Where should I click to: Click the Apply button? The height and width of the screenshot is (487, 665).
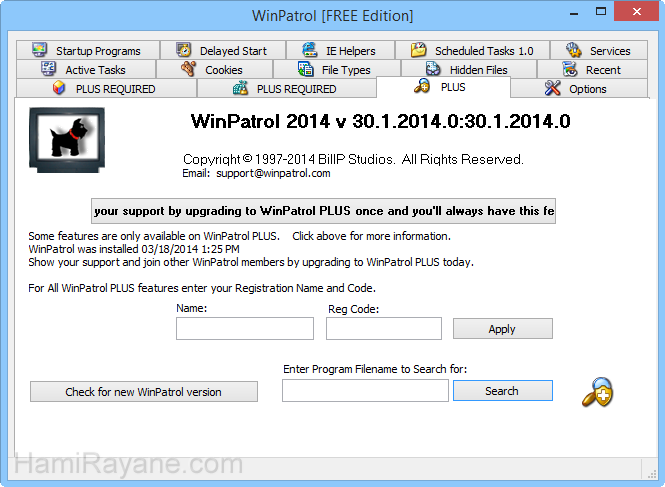click(503, 329)
